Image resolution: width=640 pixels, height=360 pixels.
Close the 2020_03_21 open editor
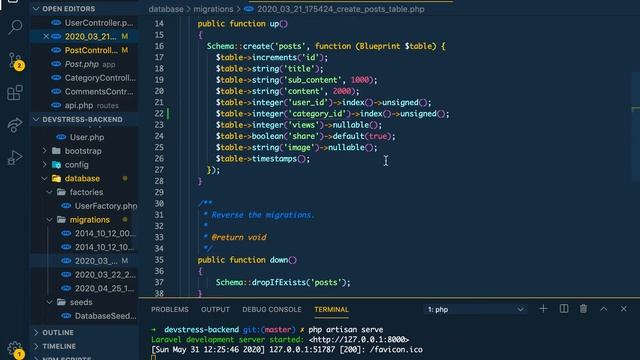coord(46,36)
